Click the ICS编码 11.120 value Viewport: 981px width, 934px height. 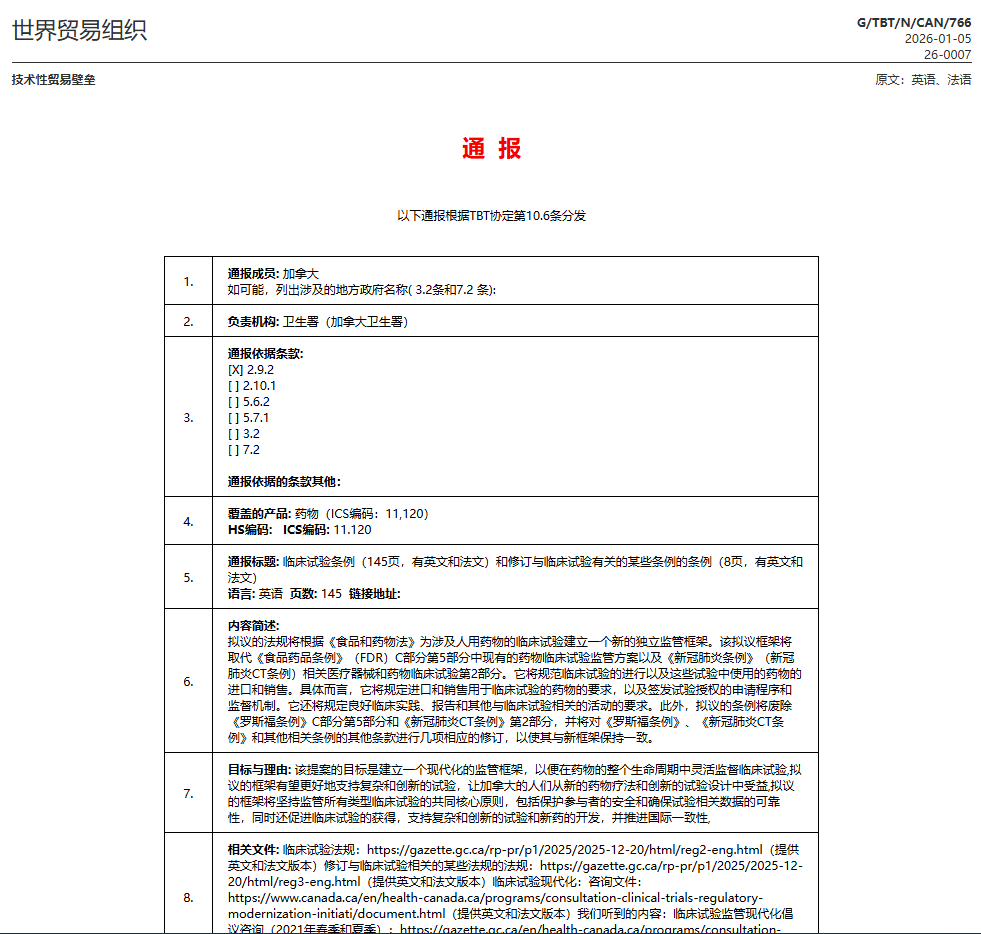[327, 529]
